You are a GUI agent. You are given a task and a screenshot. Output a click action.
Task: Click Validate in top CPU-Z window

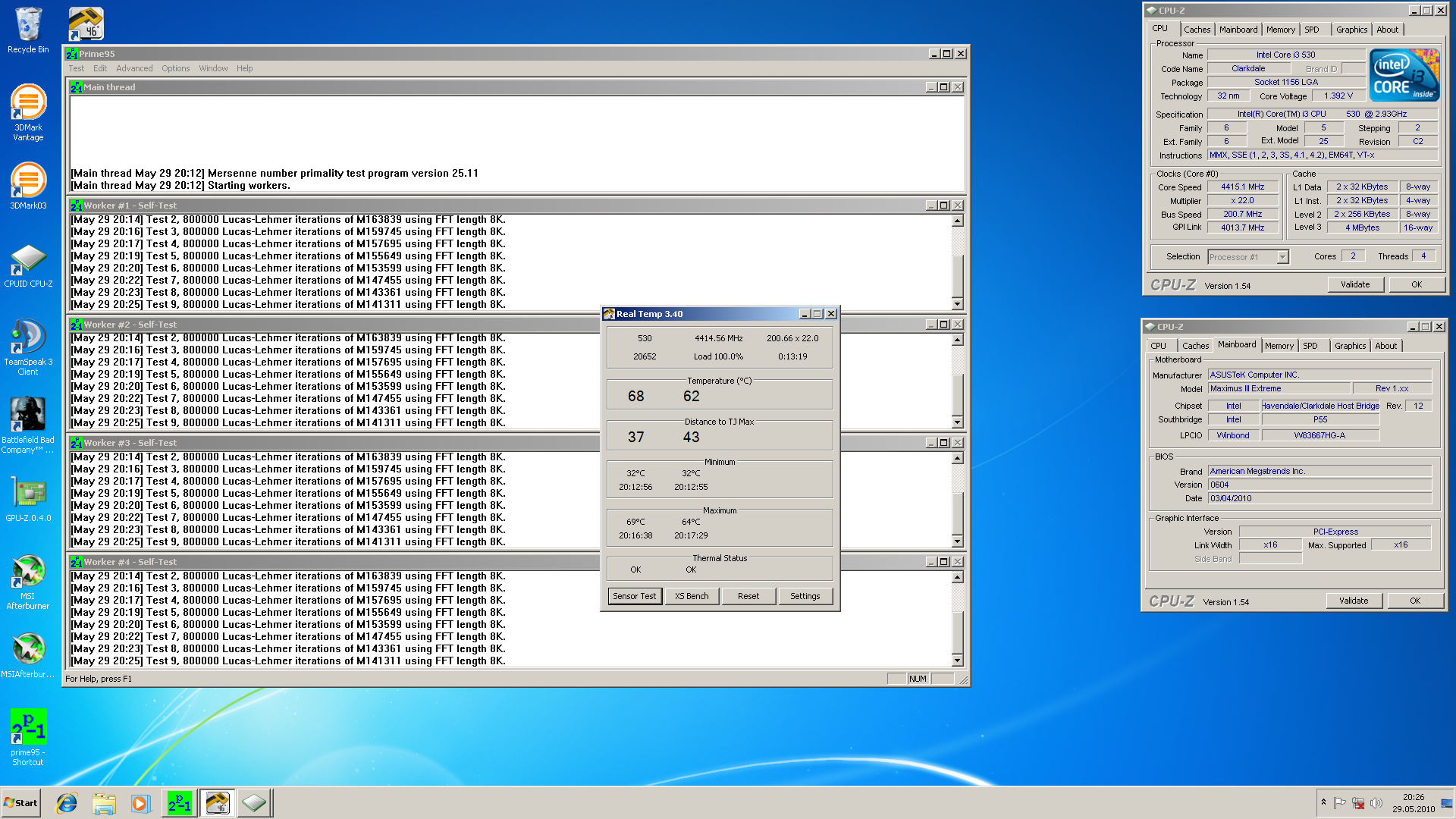coord(1355,284)
